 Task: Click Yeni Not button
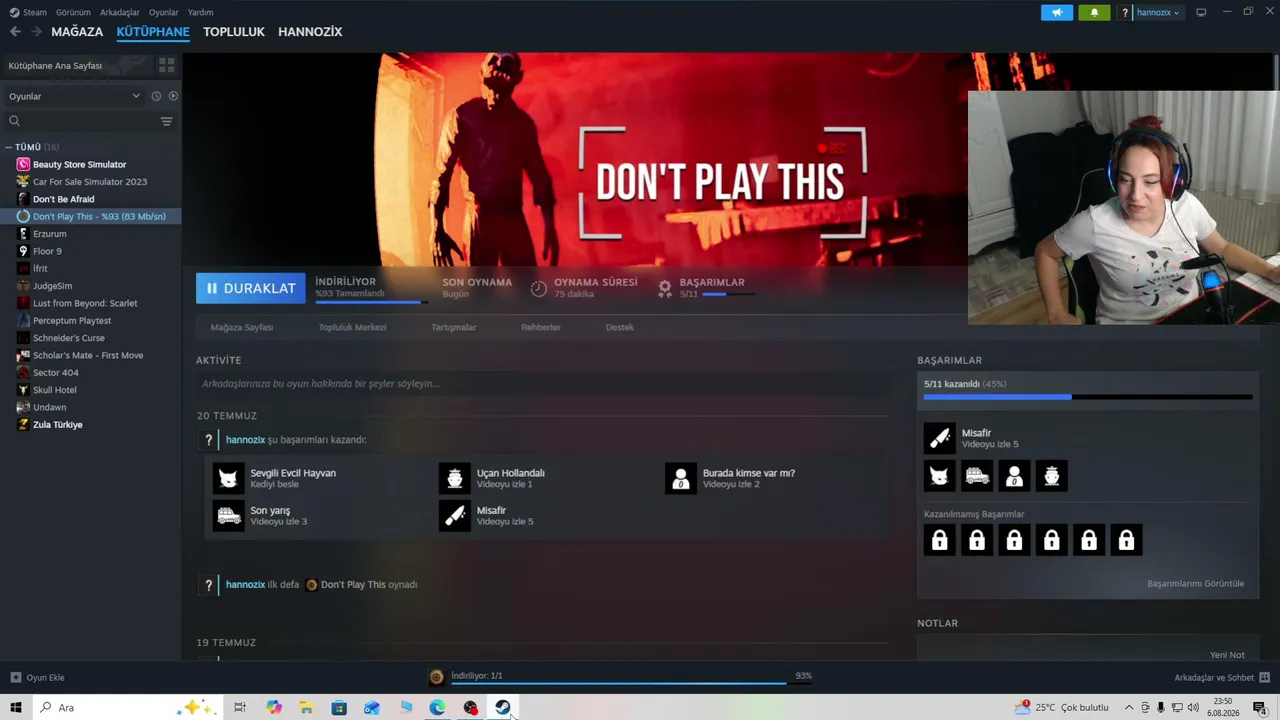click(1227, 655)
